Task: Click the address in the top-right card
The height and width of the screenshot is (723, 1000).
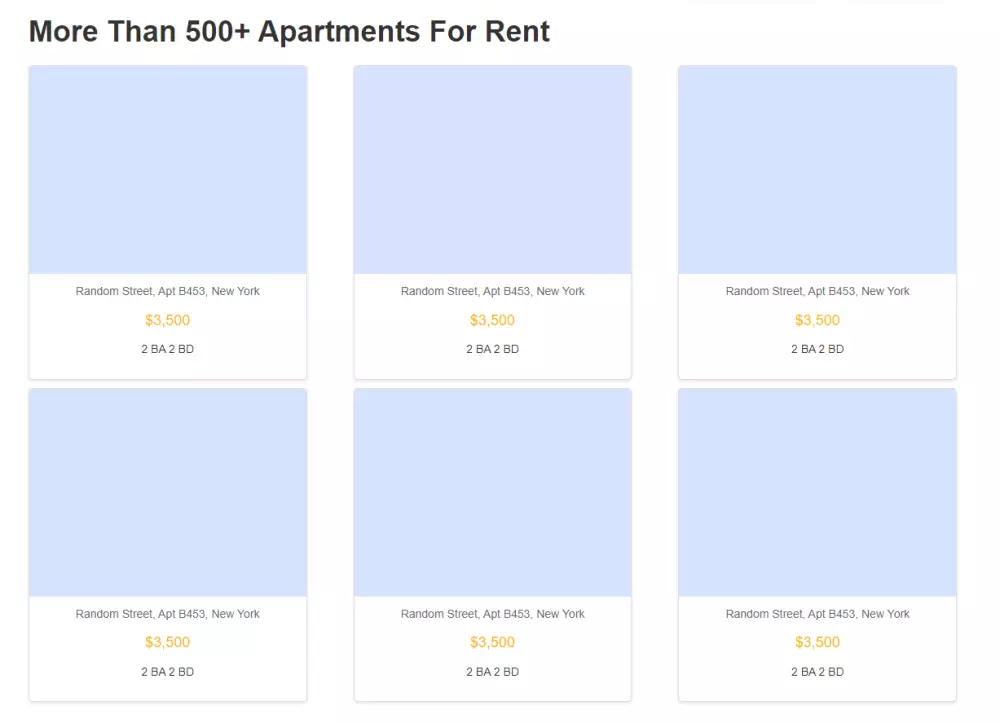Action: (x=817, y=291)
